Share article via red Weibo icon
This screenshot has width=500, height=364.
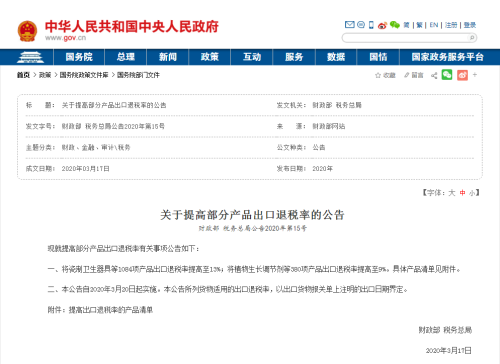coord(462,75)
